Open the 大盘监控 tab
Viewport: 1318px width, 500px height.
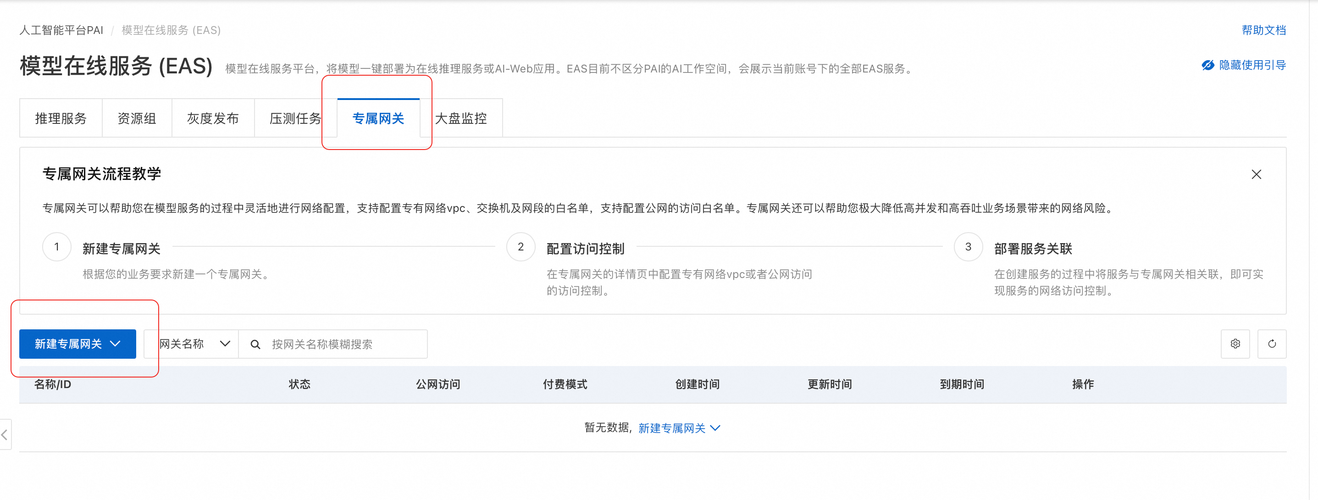coord(460,118)
